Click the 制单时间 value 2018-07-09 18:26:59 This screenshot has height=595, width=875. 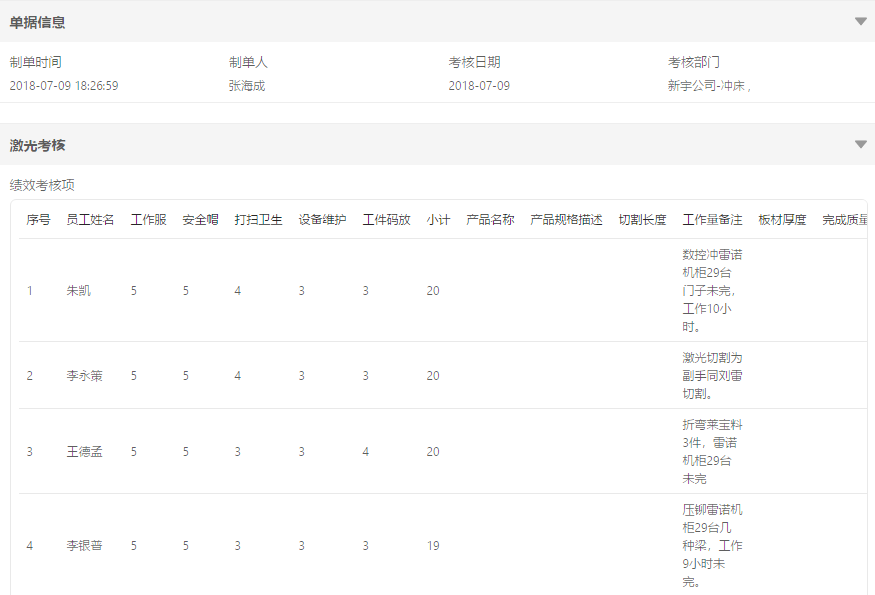[x=64, y=86]
